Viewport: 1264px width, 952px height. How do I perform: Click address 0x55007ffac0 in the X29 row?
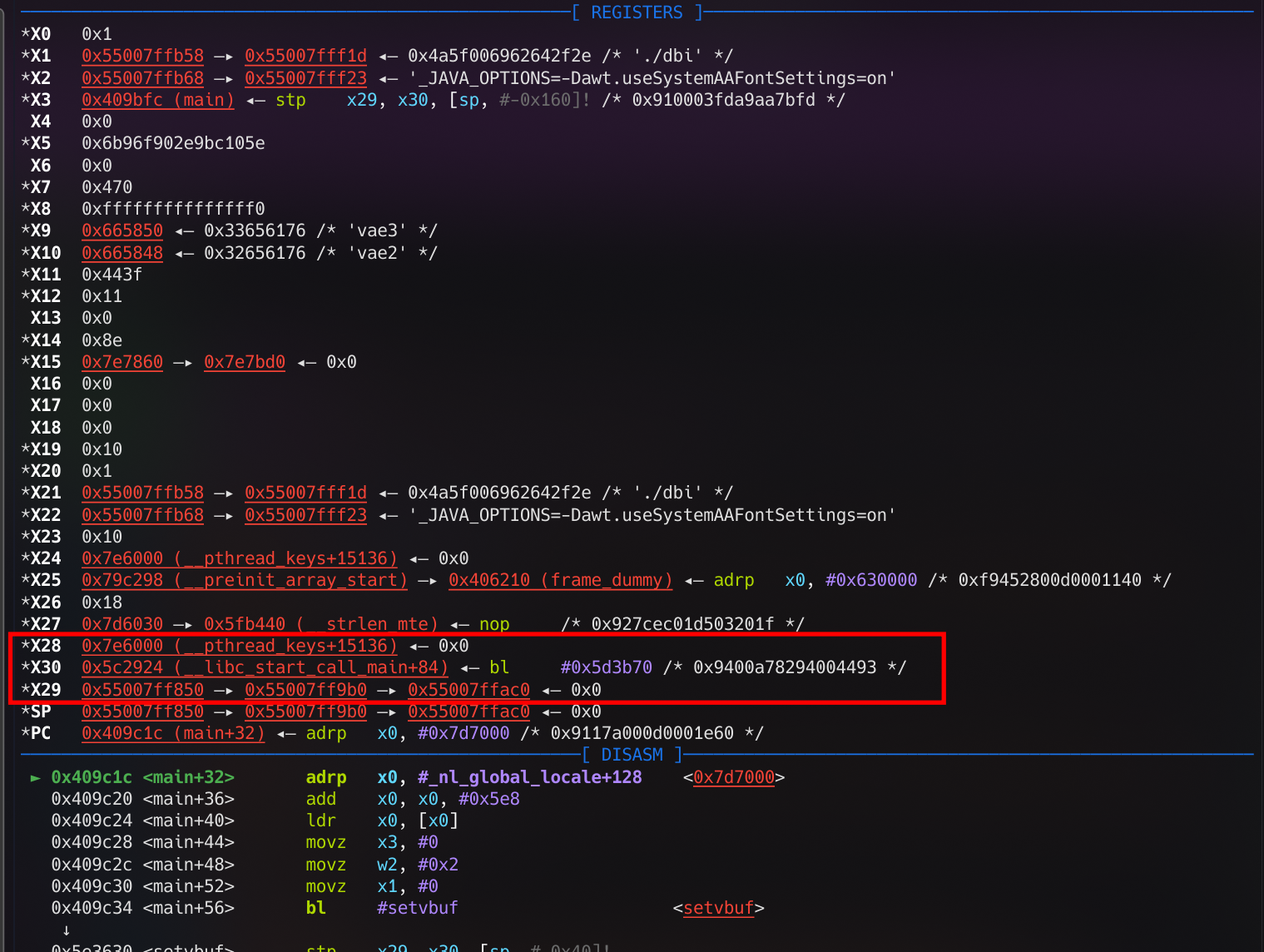coord(468,690)
